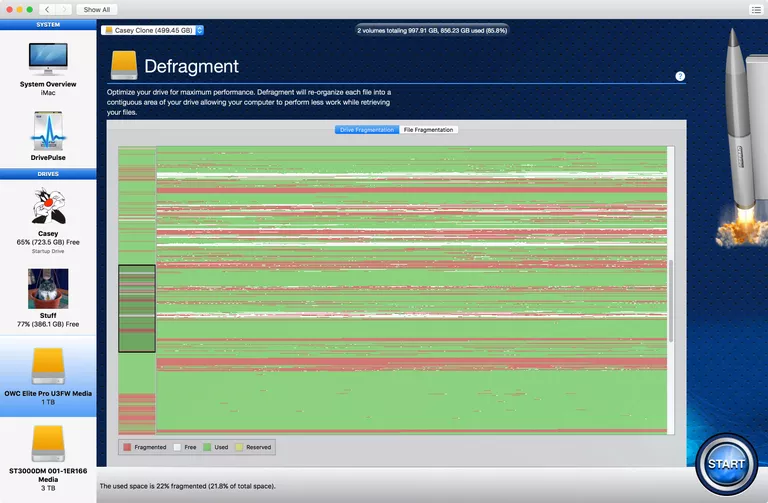Select the Drive Fragmentation tab
The width and height of the screenshot is (768, 503).
pos(366,130)
